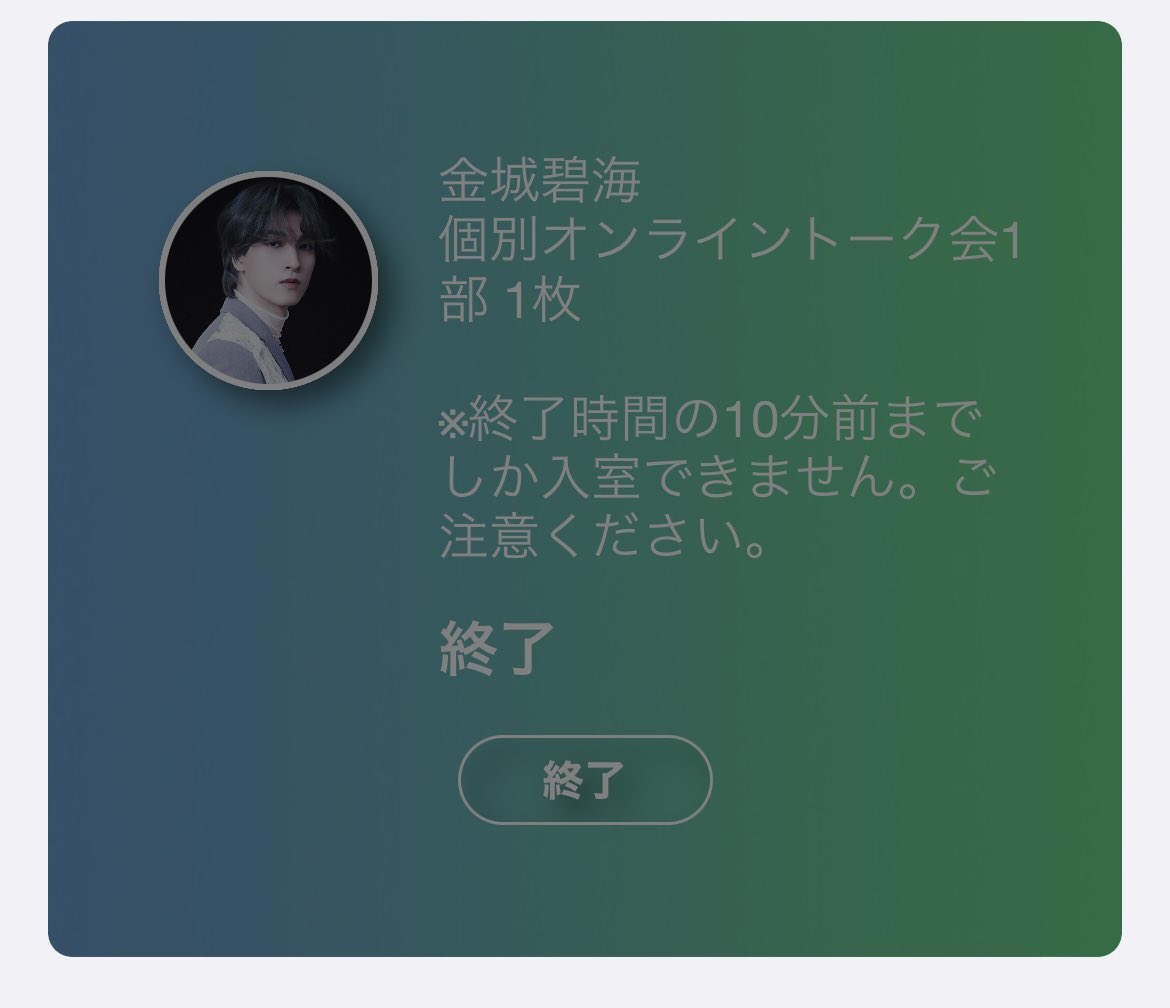The width and height of the screenshot is (1170, 1008).
Task: Click the gray ring bordering the avatar
Action: coord(162,280)
